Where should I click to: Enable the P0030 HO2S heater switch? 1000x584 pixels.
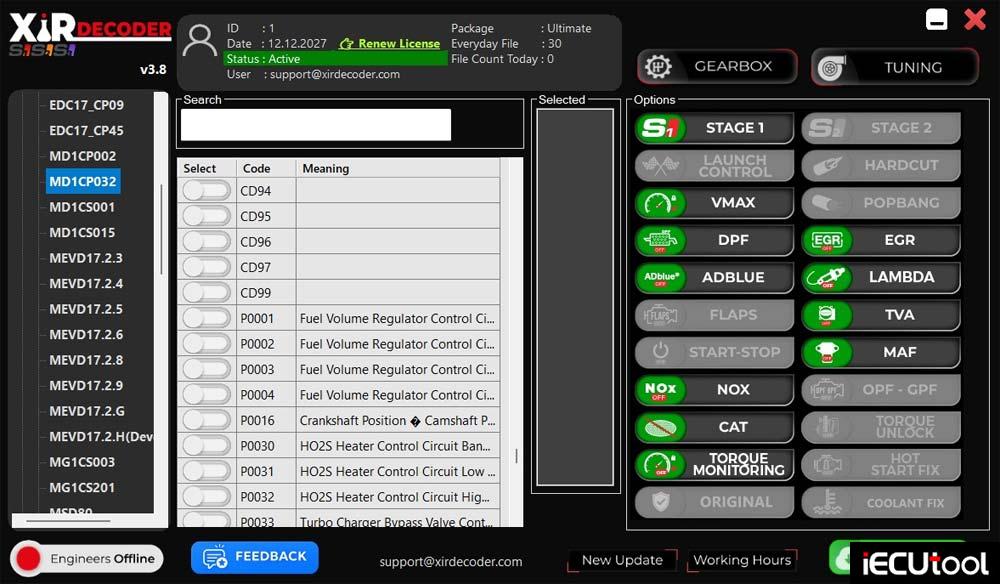point(206,446)
